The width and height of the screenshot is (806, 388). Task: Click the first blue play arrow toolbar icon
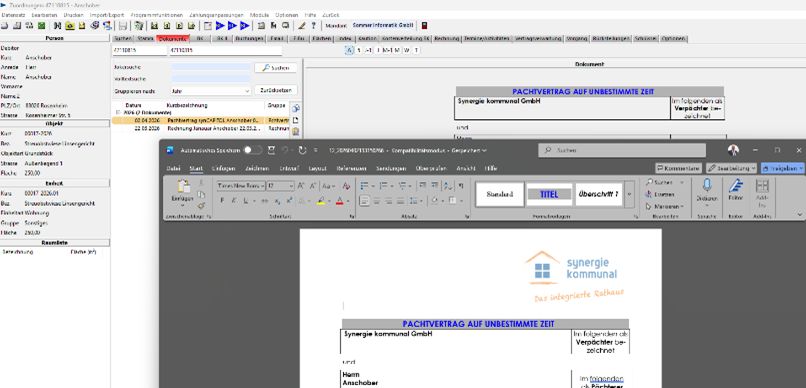[x=220, y=25]
